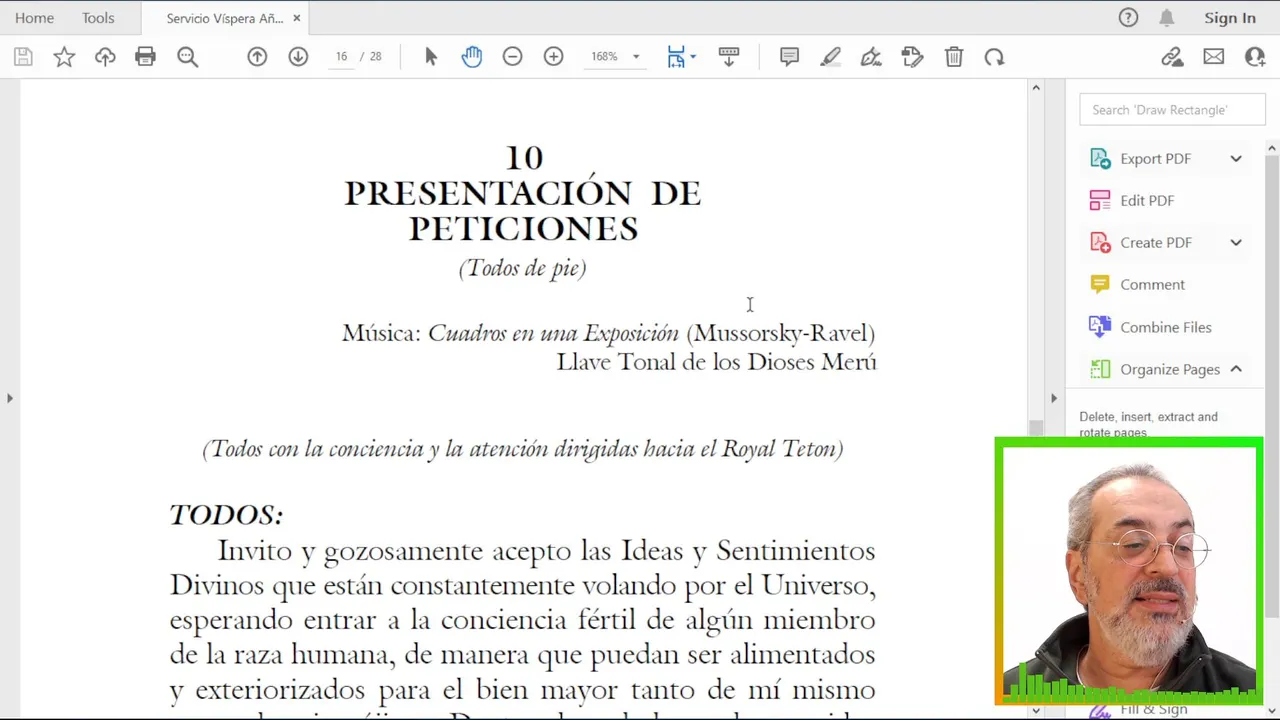Click the text (Todos de pie)
1280x720 pixels.
click(522, 268)
